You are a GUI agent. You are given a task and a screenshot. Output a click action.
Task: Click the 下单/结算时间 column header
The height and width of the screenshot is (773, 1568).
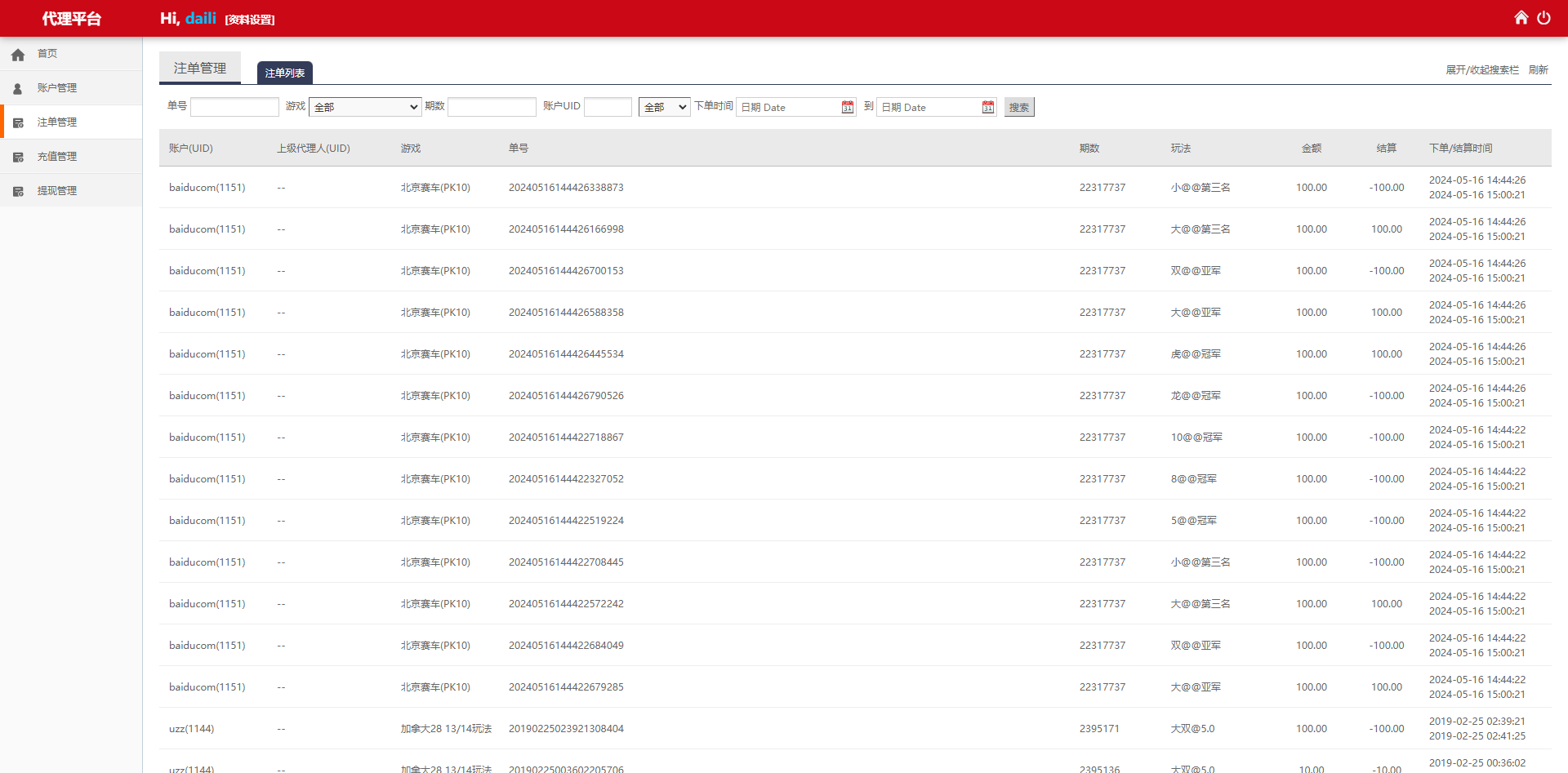1460,149
